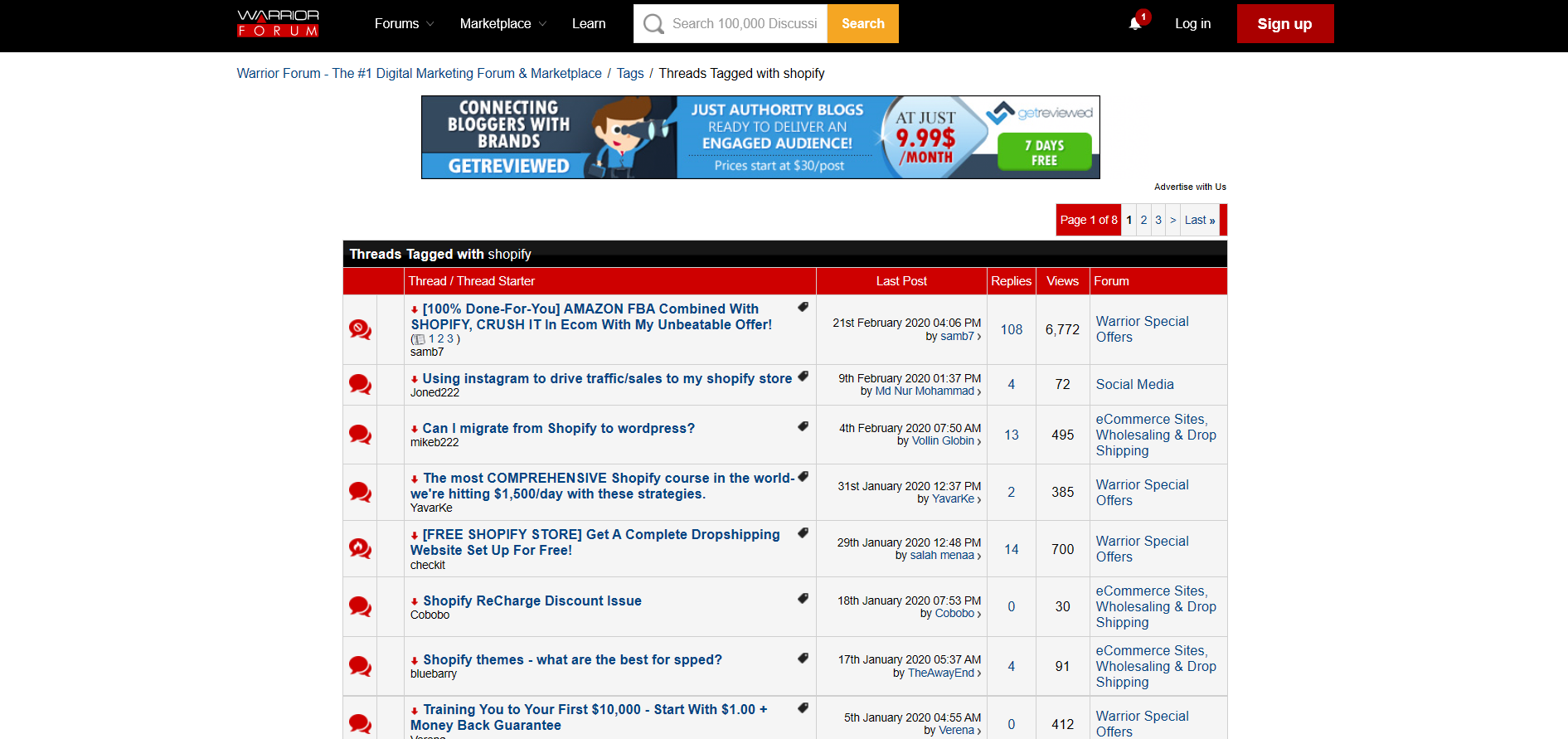Viewport: 1568px width, 739px height.
Task: Click the red Sign up button
Action: click(1284, 24)
